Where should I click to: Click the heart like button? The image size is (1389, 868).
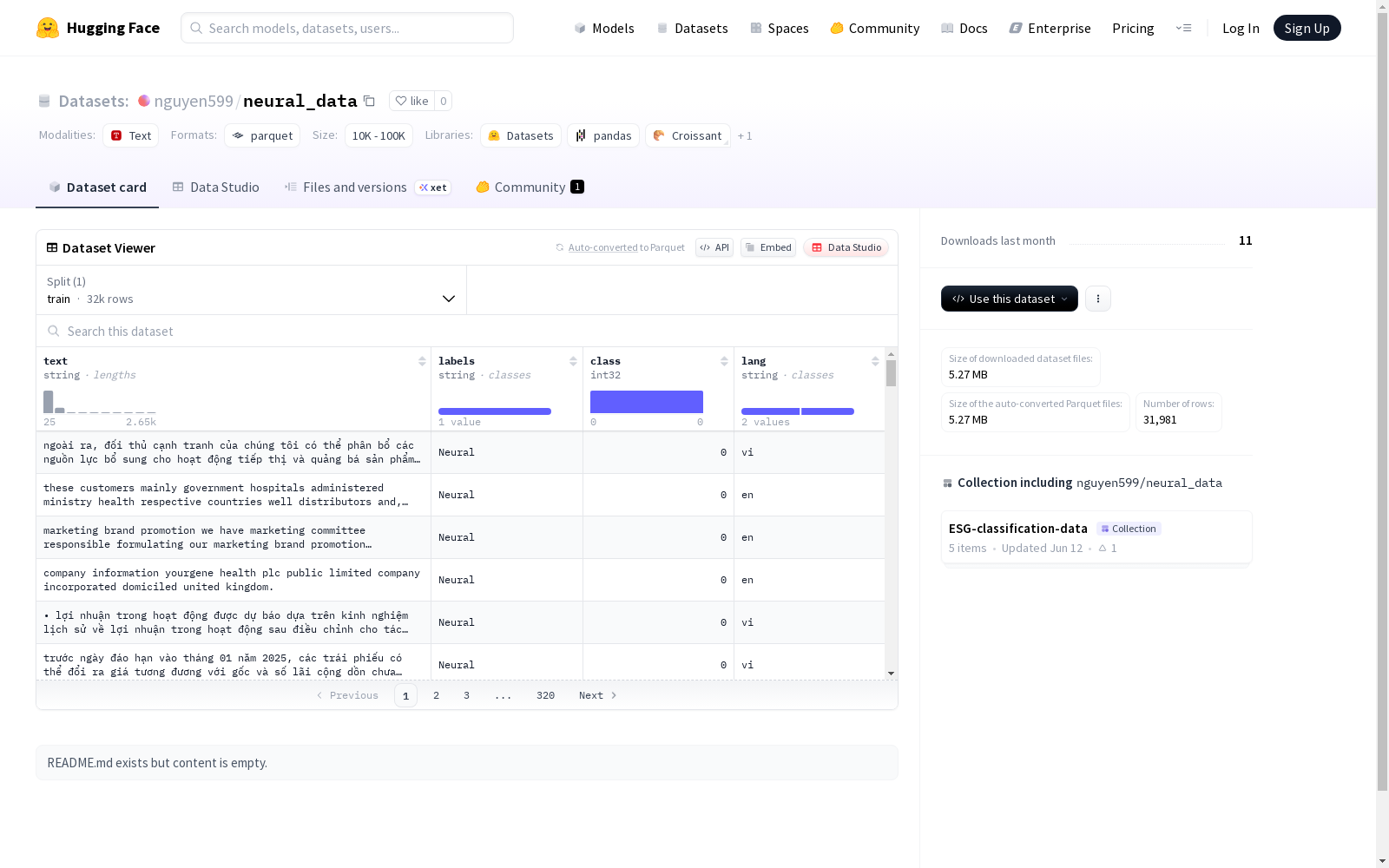411,101
